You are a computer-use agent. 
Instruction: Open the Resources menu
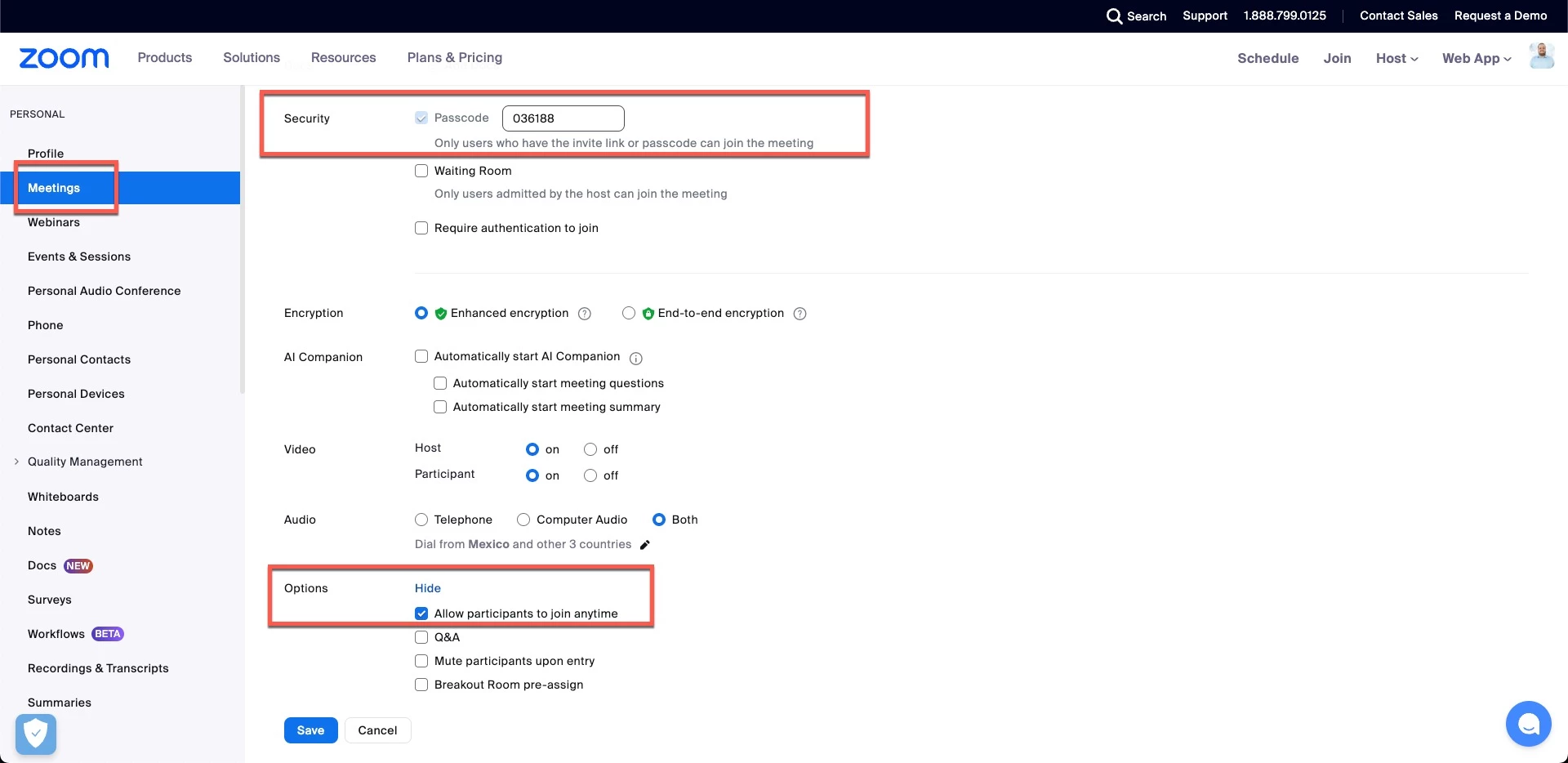click(x=344, y=57)
